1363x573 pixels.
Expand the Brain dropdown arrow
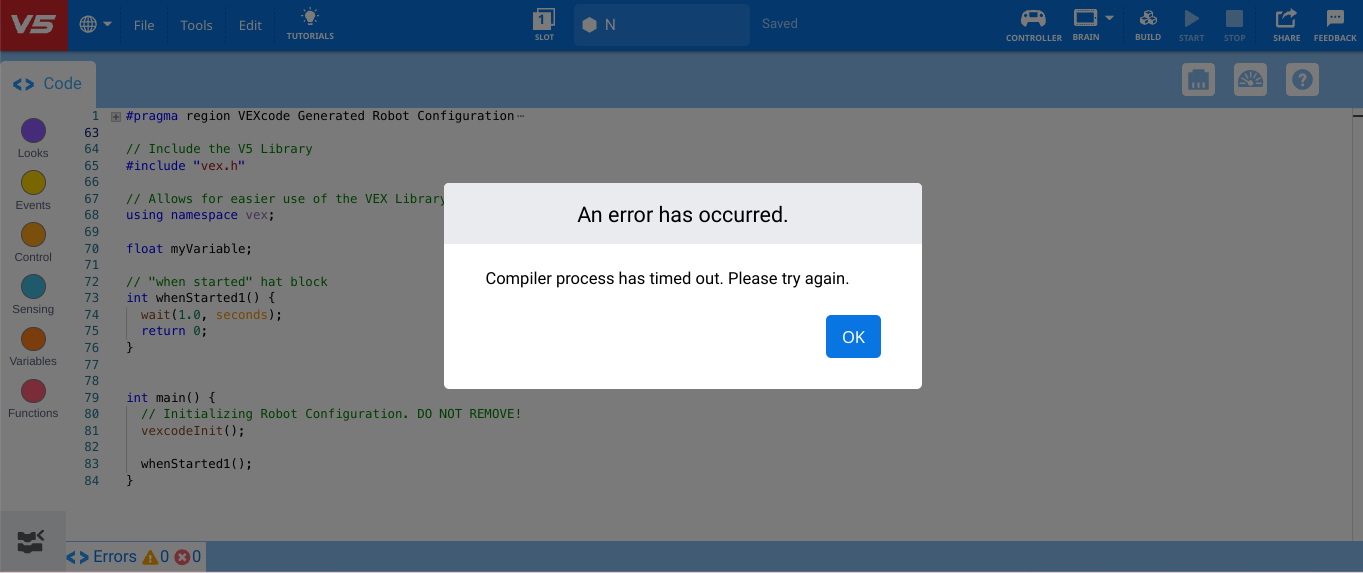click(1110, 18)
